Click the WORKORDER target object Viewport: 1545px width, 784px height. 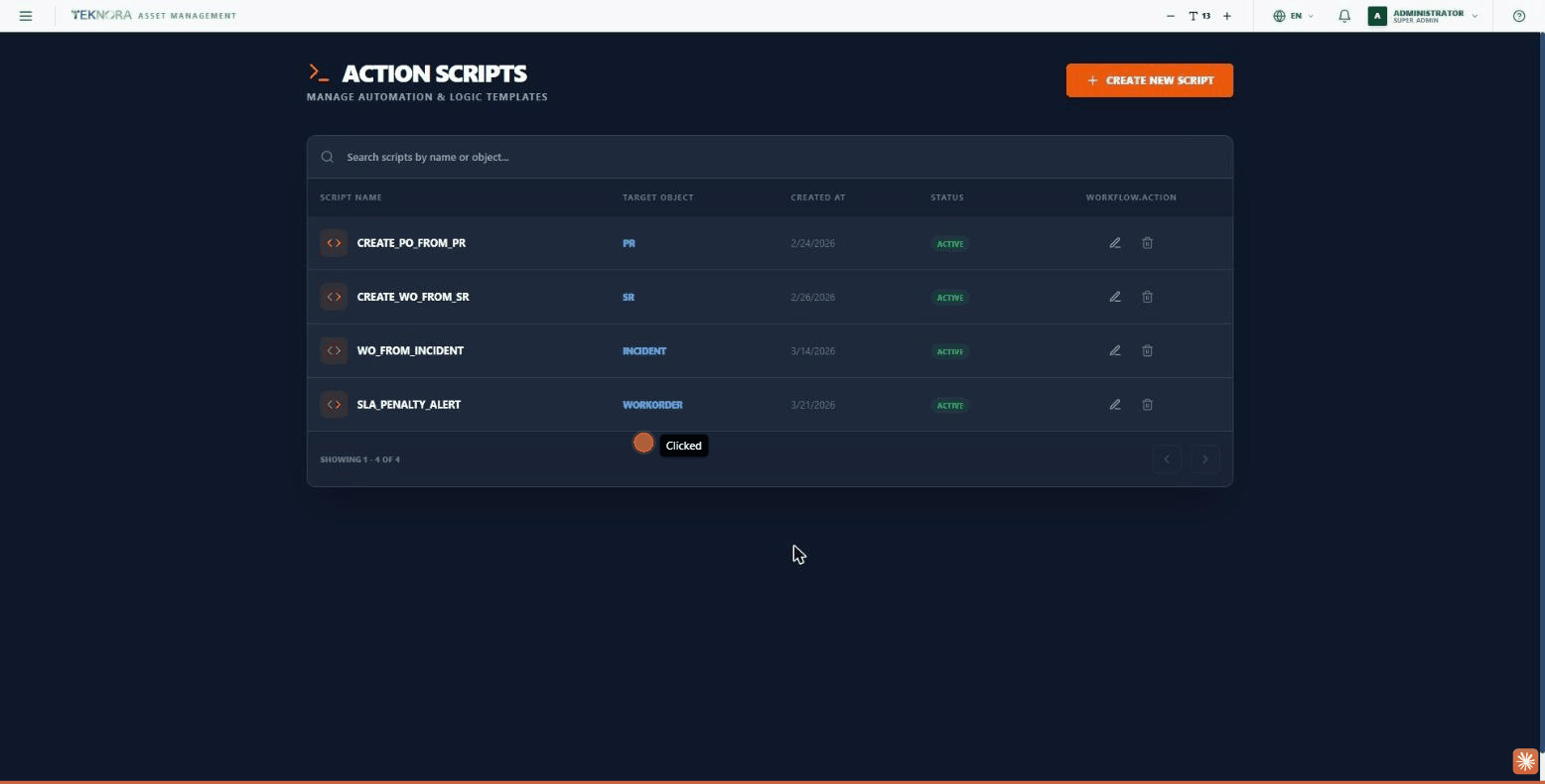(652, 405)
